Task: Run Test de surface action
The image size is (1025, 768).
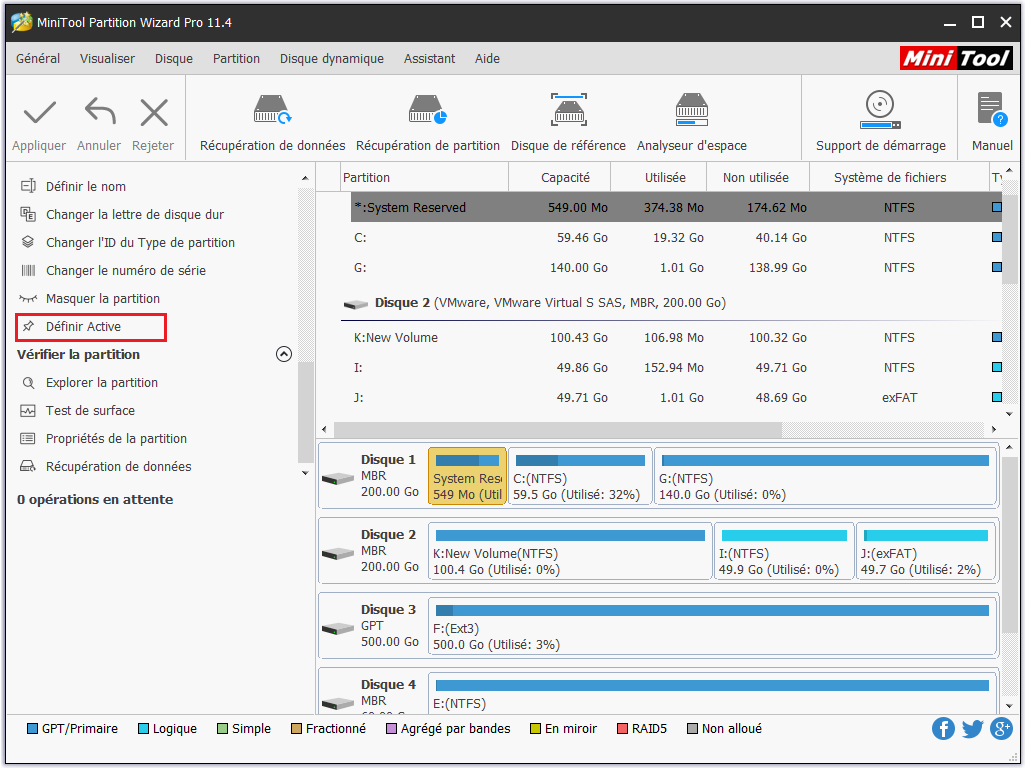Action: coord(90,411)
